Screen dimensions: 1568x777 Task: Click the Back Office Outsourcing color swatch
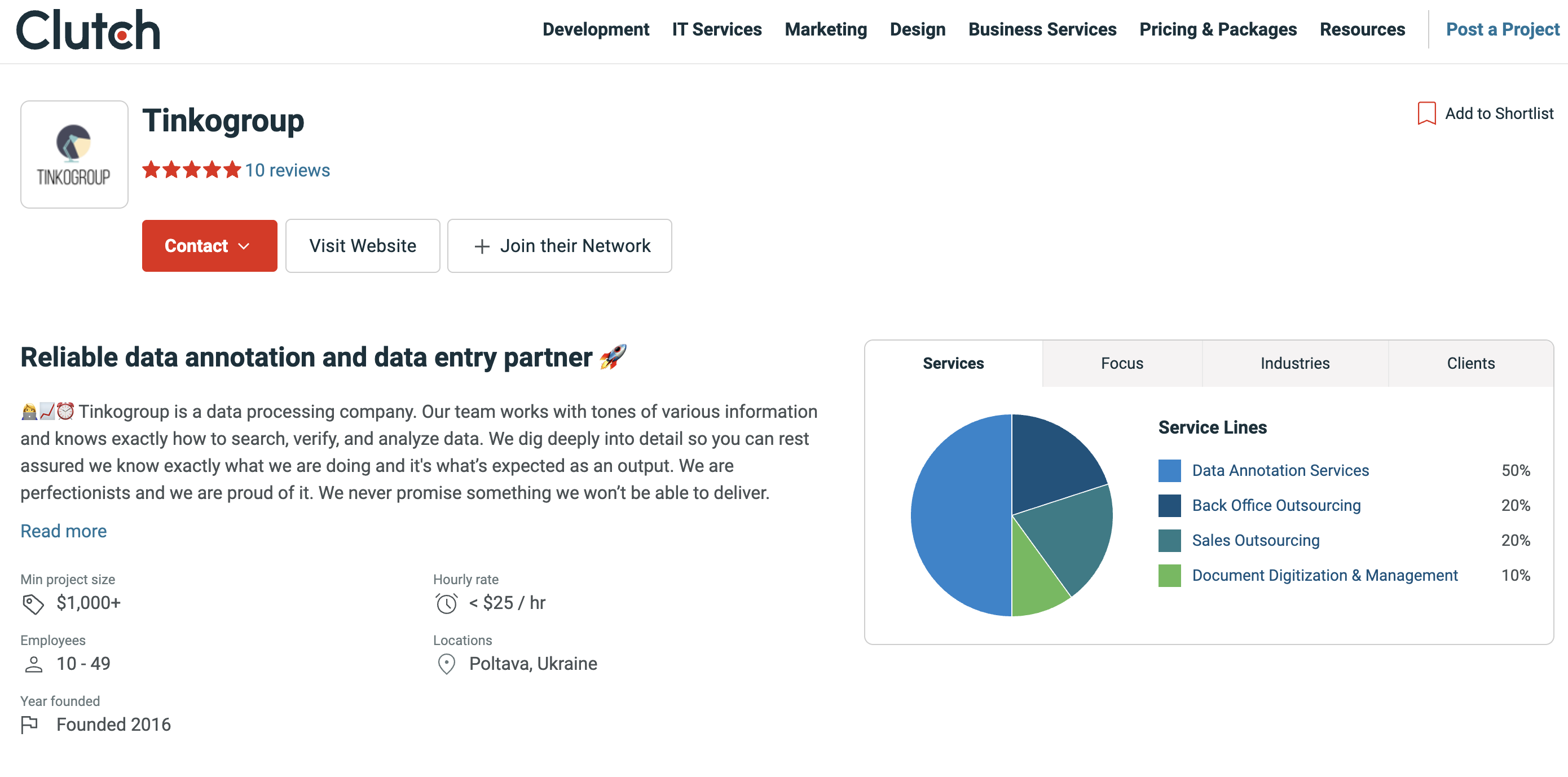(1169, 506)
